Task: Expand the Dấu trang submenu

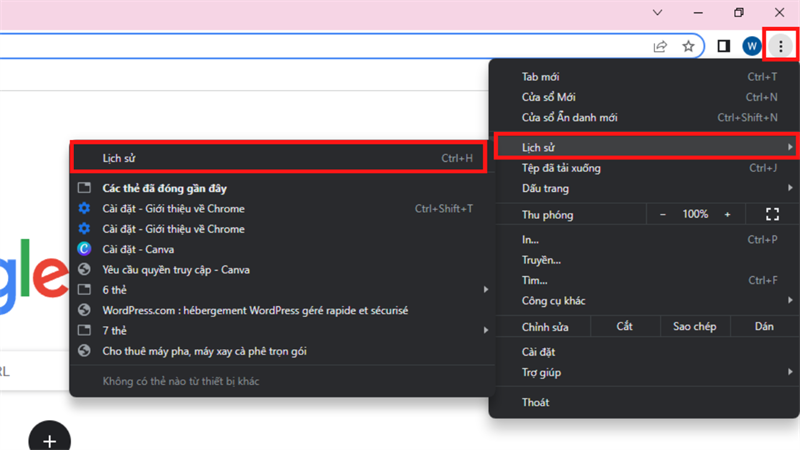Action: pyautogui.click(x=644, y=188)
